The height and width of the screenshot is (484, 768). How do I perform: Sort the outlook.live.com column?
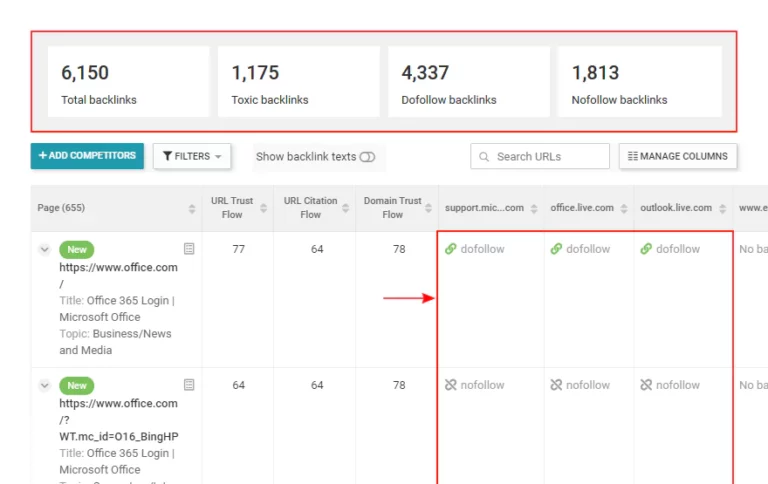tap(722, 209)
